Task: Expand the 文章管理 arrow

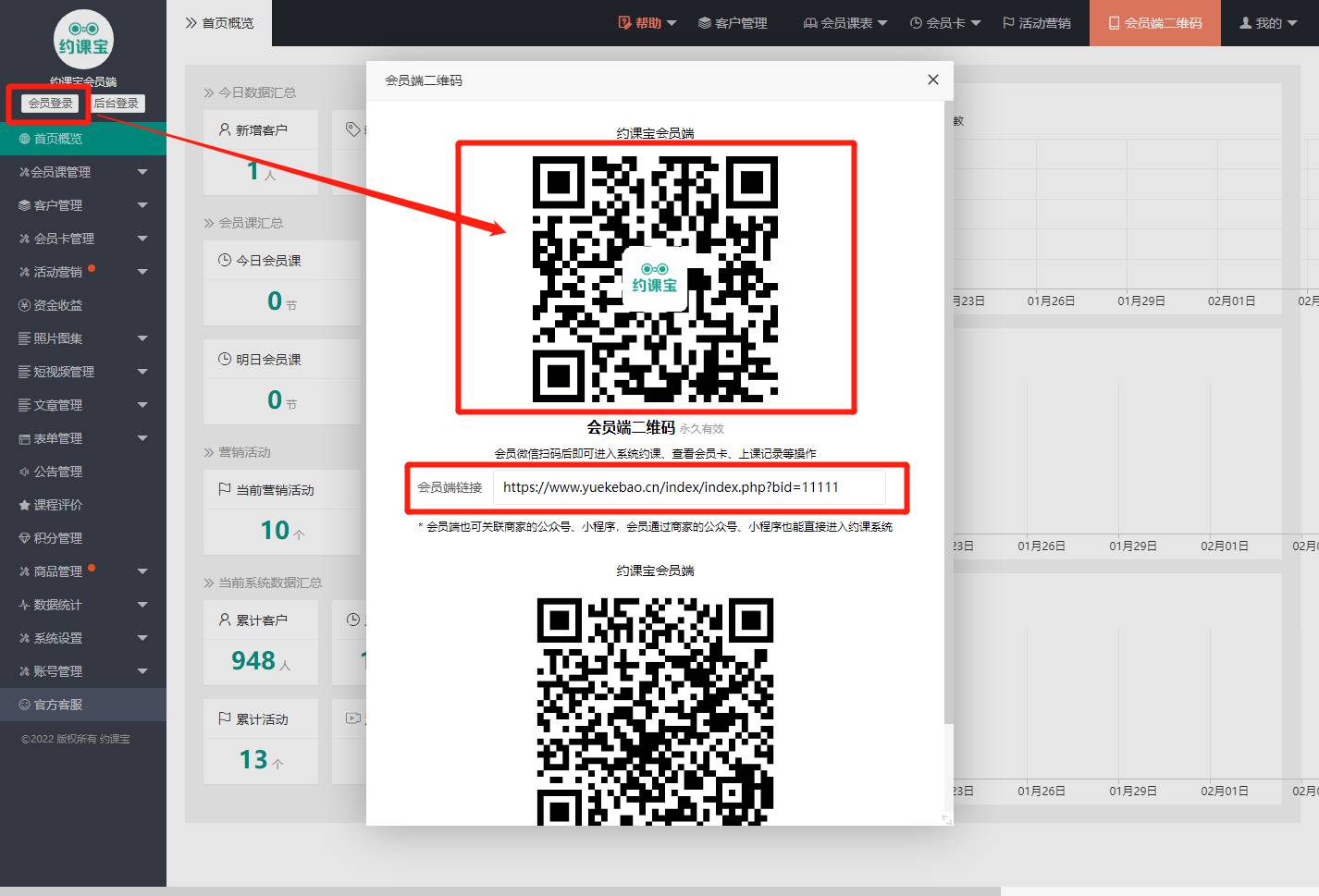Action: click(142, 405)
